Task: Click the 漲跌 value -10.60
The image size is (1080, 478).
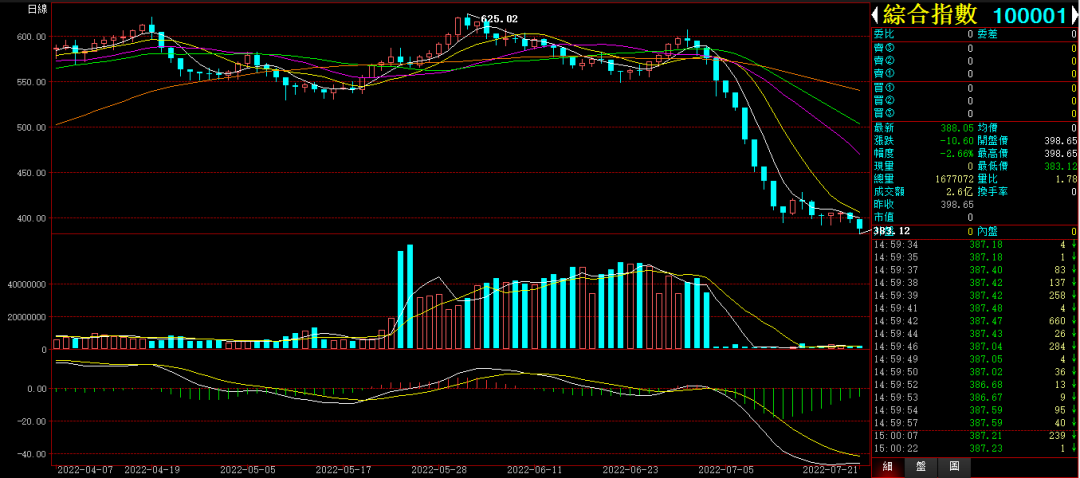Action: point(957,140)
